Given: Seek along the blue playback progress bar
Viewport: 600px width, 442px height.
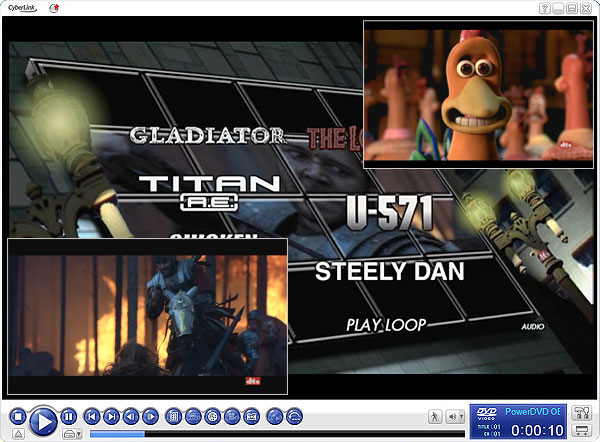Looking at the screenshot, I should click(x=277, y=434).
